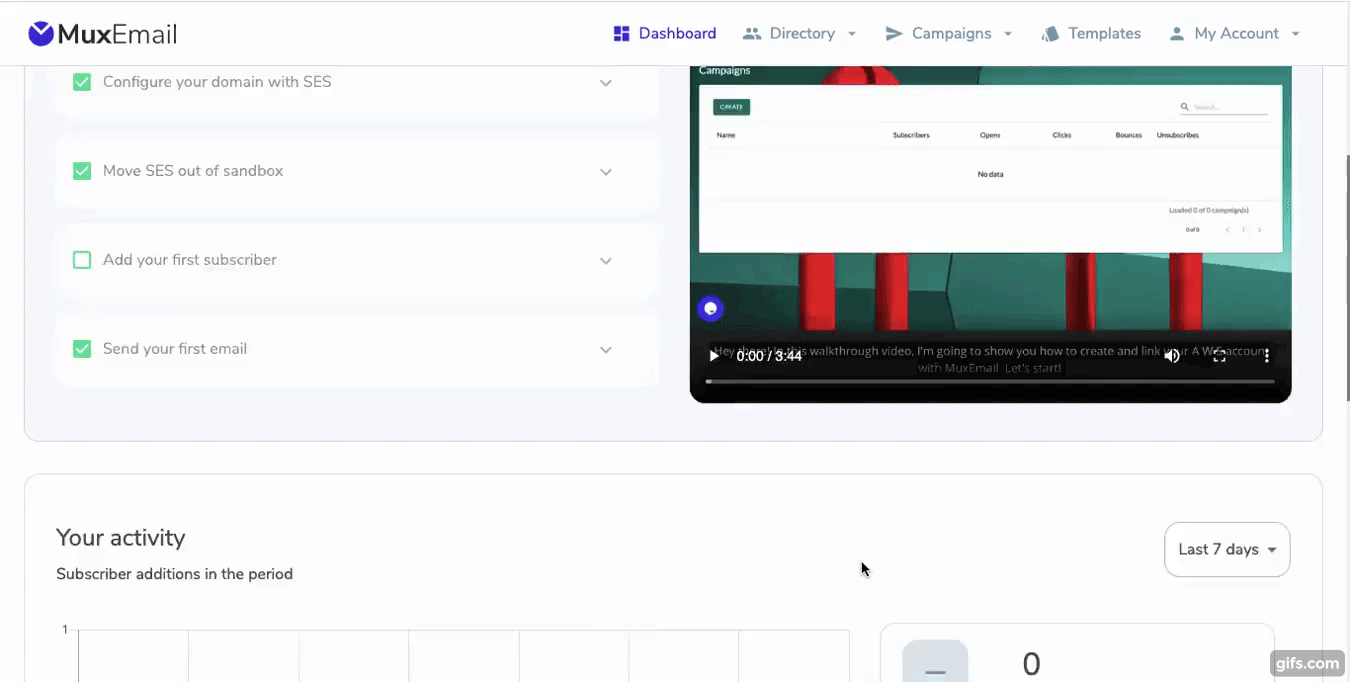This screenshot has height=682, width=1350.
Task: Toggle Send your first email checkbox
Action: pos(82,349)
